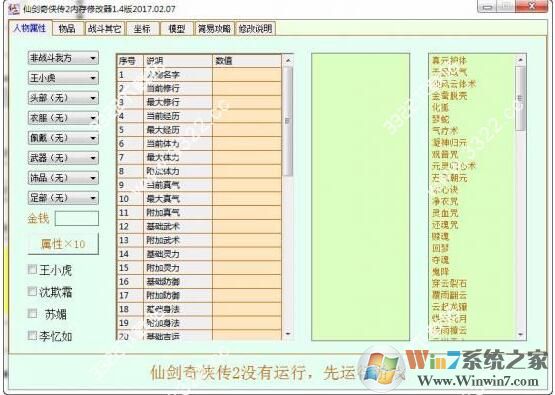The height and width of the screenshot is (395, 555).
Task: Enable the 苏媚 checkbox
Action: pyautogui.click(x=32, y=313)
